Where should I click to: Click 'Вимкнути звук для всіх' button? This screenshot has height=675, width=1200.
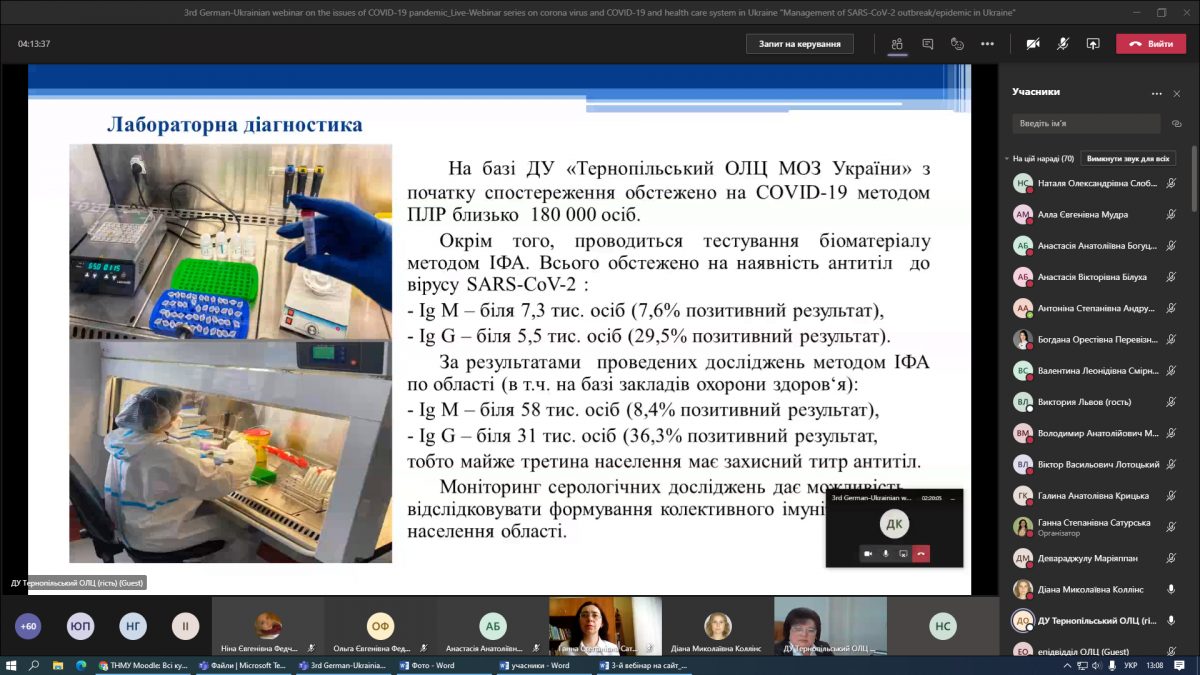click(1127, 159)
